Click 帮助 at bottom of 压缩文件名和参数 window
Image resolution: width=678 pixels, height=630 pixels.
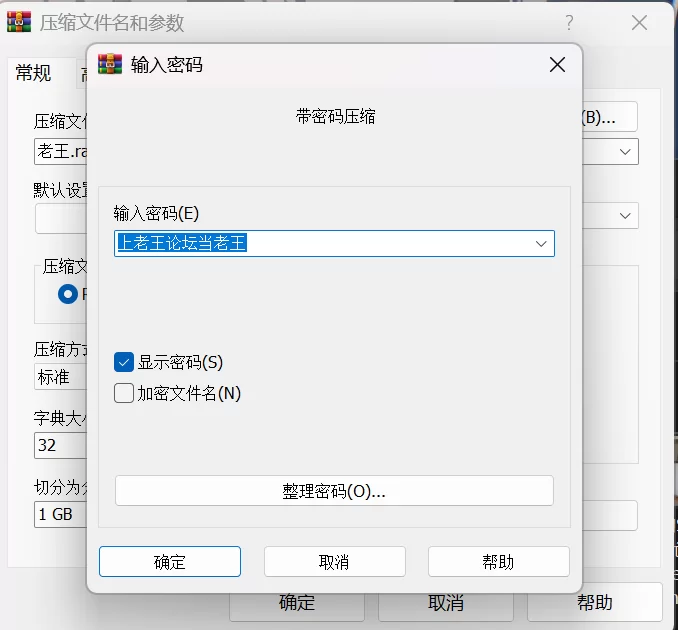click(594, 603)
